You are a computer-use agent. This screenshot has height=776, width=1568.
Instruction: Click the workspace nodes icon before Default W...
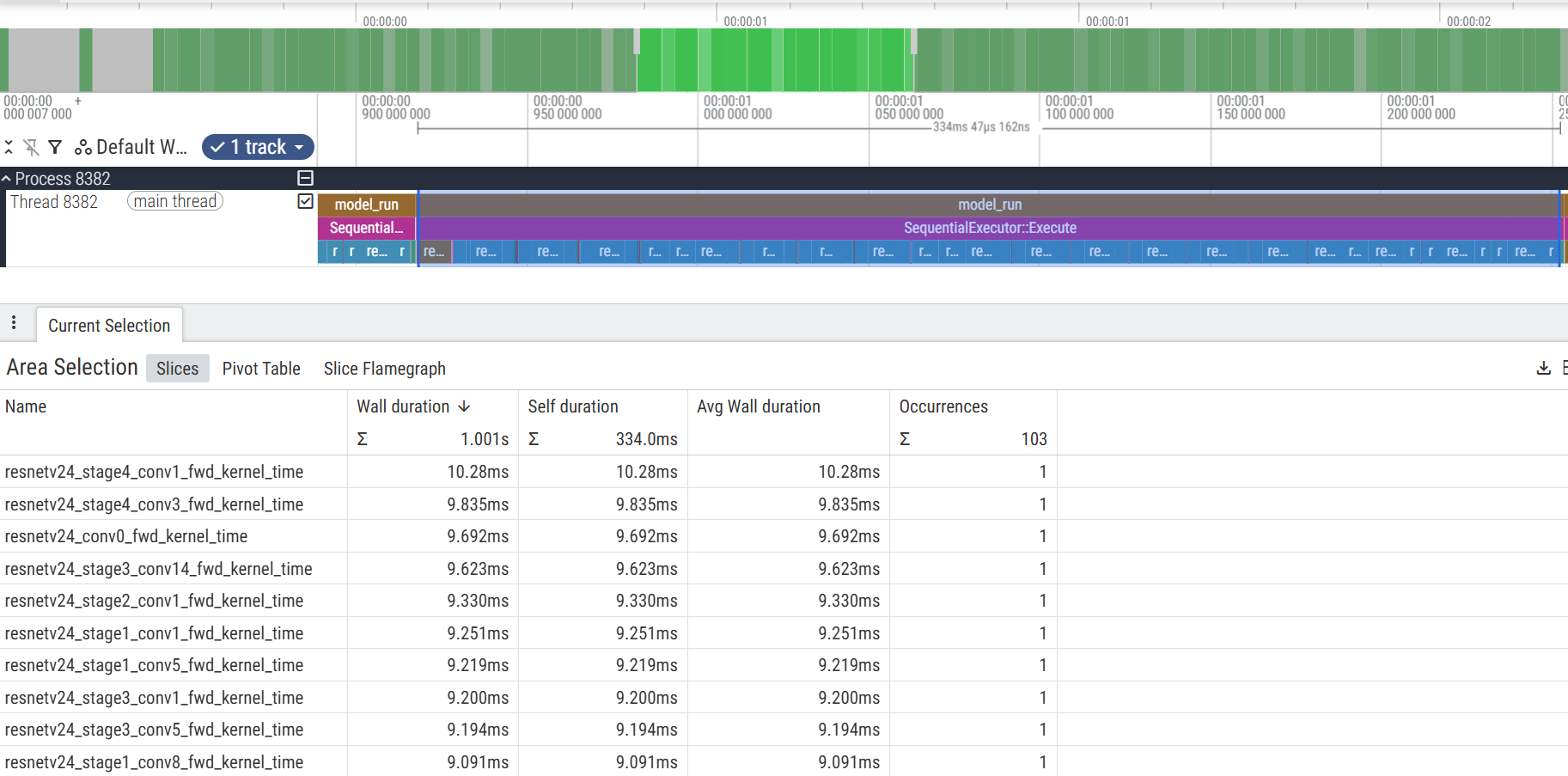(82, 147)
